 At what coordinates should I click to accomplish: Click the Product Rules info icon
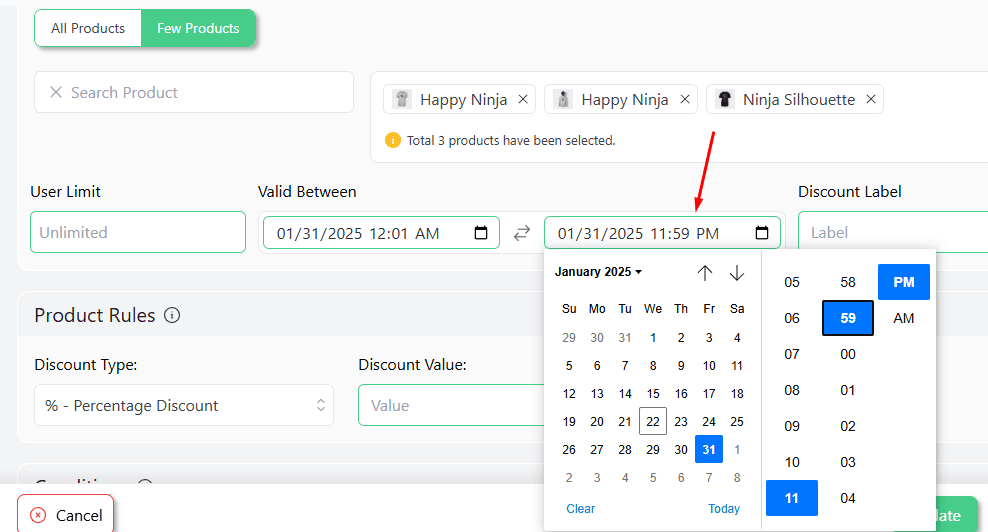coord(172,316)
